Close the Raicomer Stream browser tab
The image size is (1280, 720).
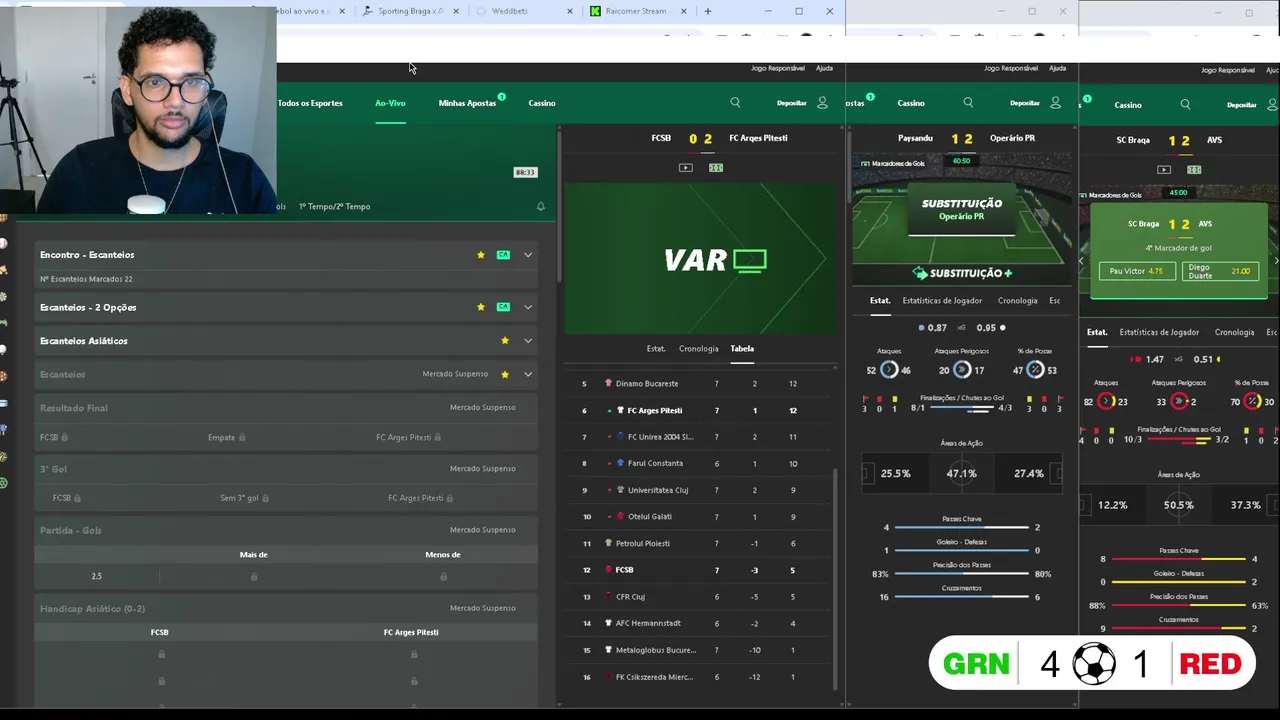pyautogui.click(x=685, y=11)
